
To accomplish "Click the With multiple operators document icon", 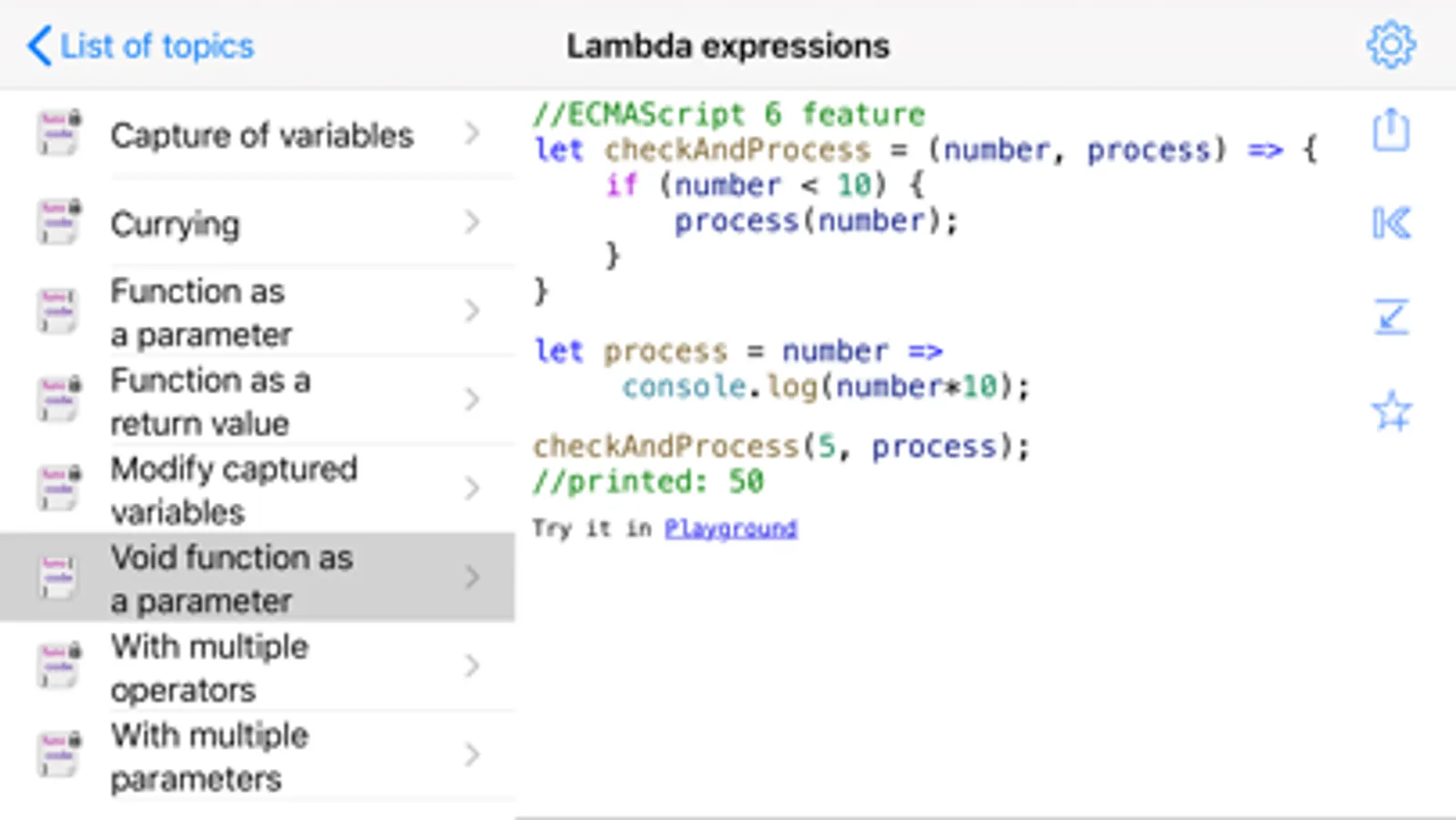I will (x=58, y=666).
